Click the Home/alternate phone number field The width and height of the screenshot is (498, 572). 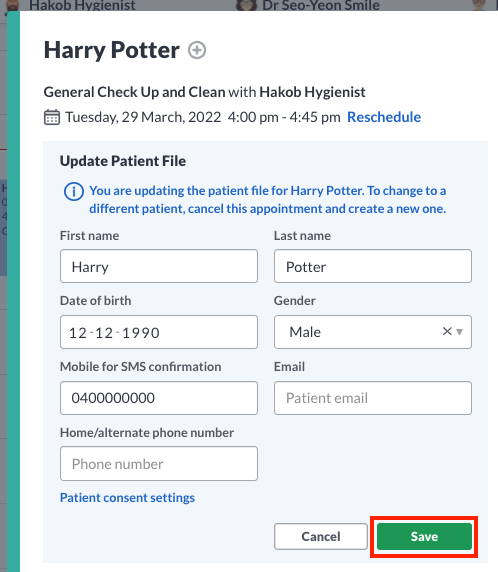[159, 463]
